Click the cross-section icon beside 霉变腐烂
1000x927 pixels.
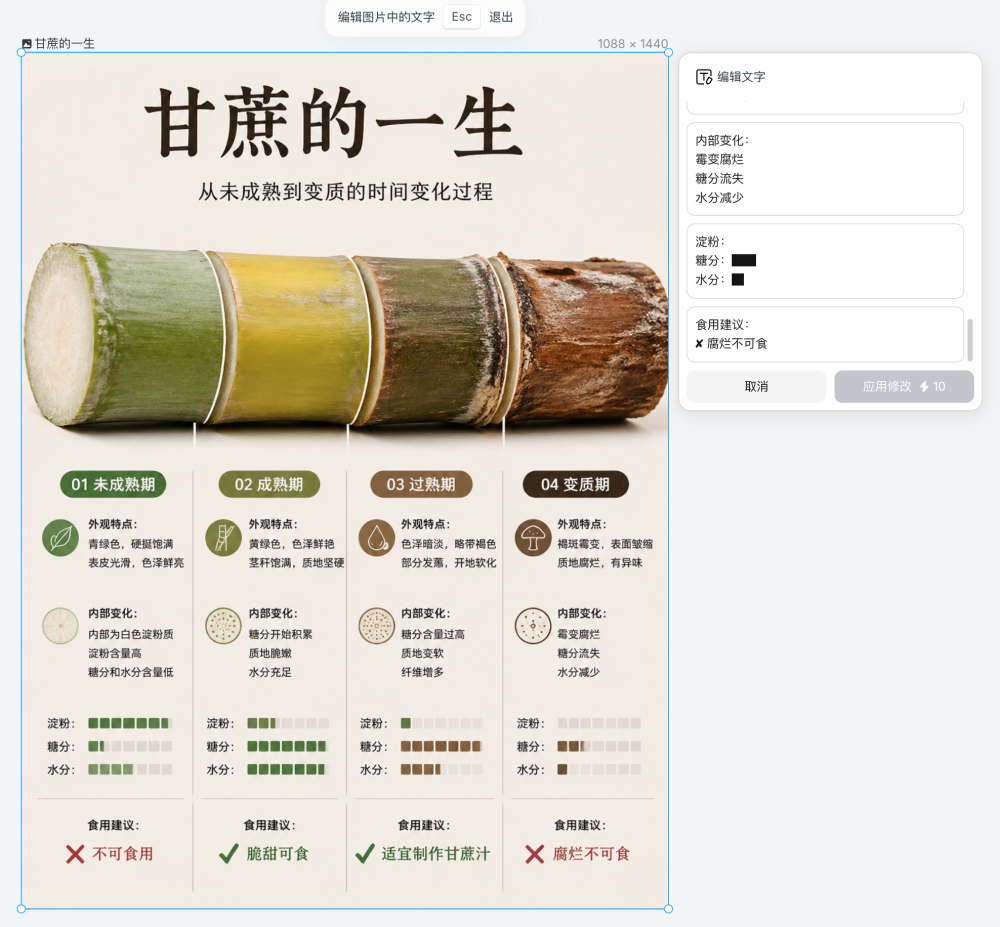pos(533,625)
